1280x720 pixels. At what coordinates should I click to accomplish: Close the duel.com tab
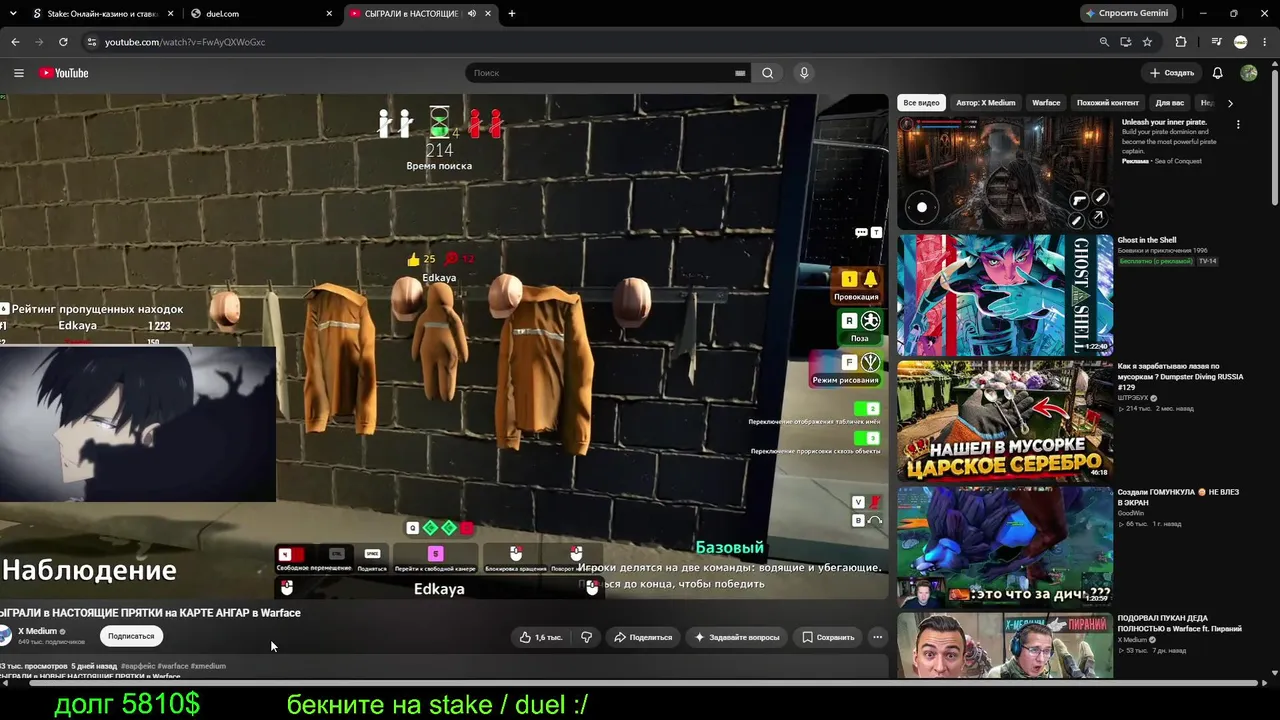click(329, 14)
